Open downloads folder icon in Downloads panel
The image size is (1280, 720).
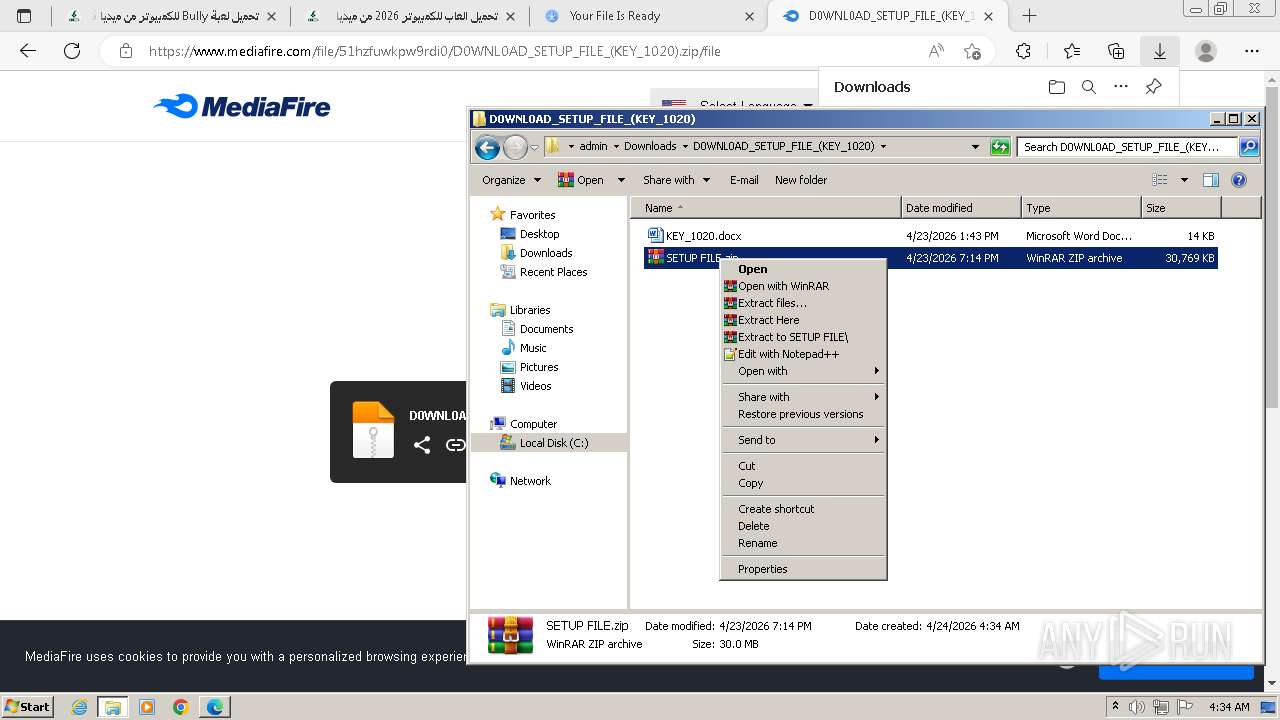coord(1057,87)
